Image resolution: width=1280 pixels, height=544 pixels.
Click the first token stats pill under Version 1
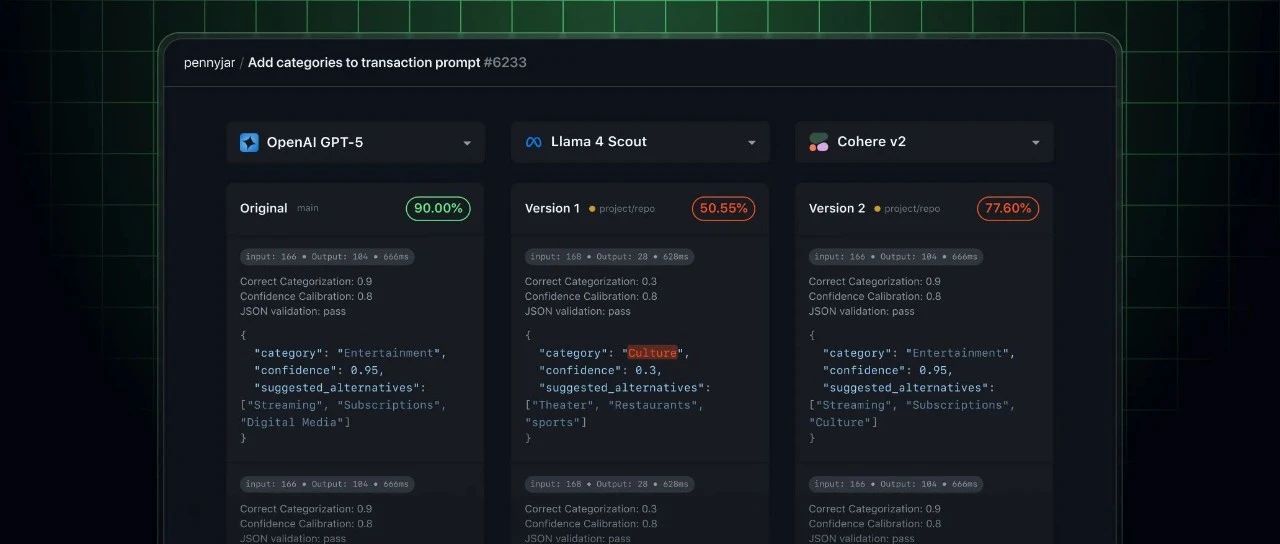(x=610, y=257)
